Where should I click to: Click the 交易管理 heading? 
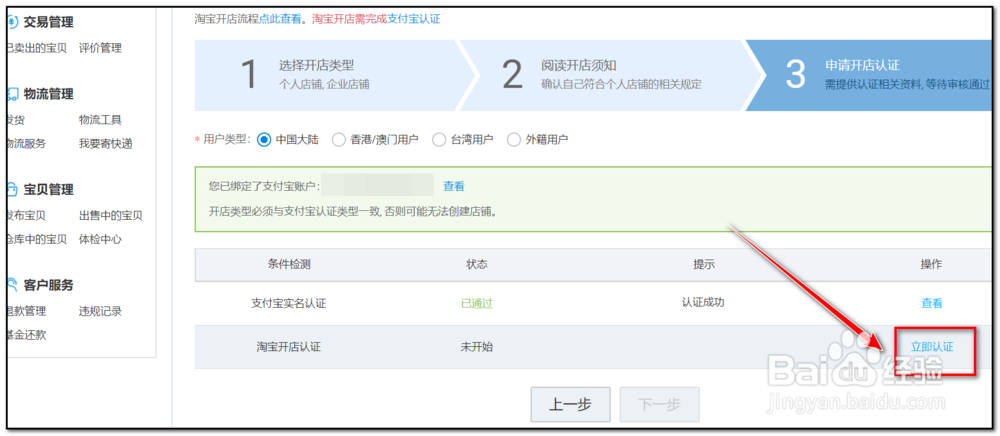(48, 22)
